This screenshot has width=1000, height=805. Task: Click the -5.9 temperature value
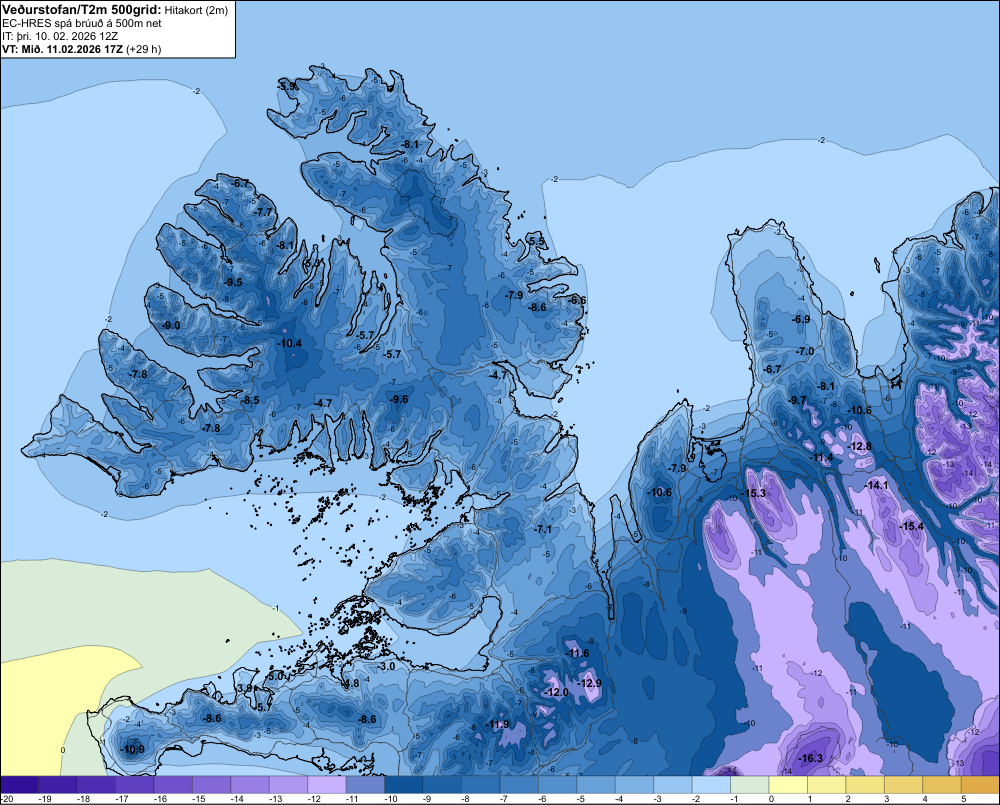click(x=288, y=85)
